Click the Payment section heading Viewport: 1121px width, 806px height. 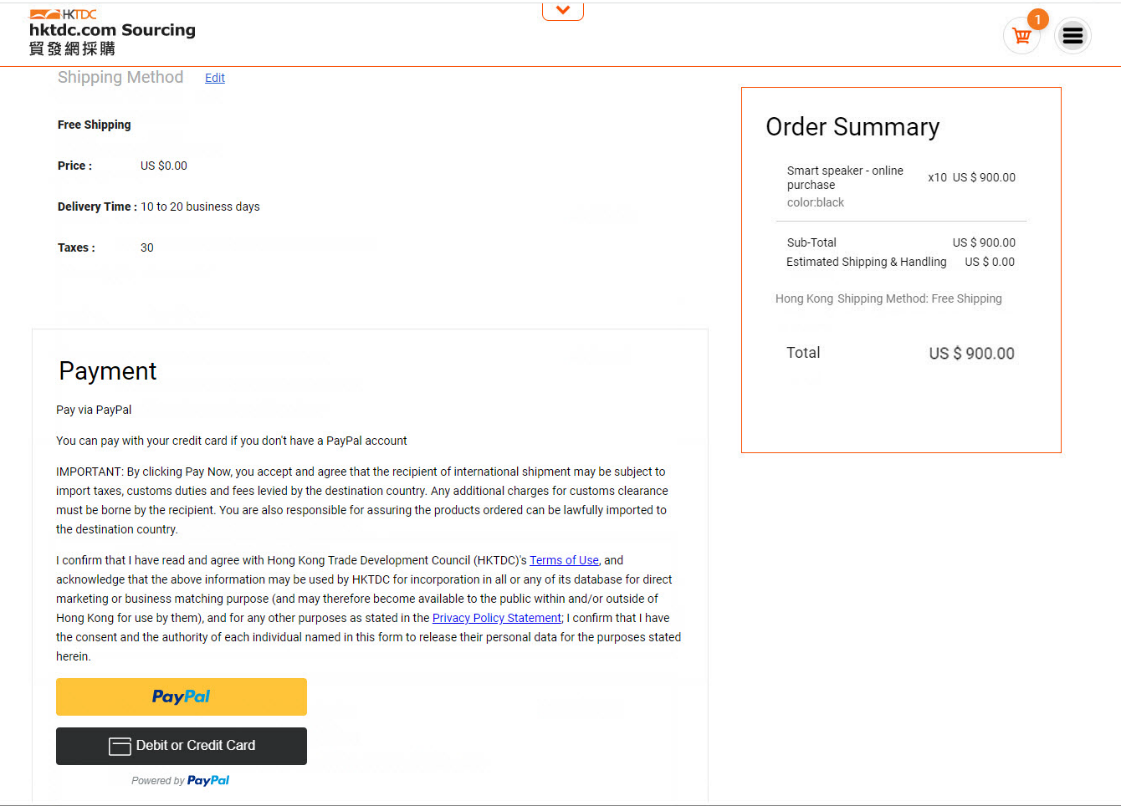click(x=107, y=371)
